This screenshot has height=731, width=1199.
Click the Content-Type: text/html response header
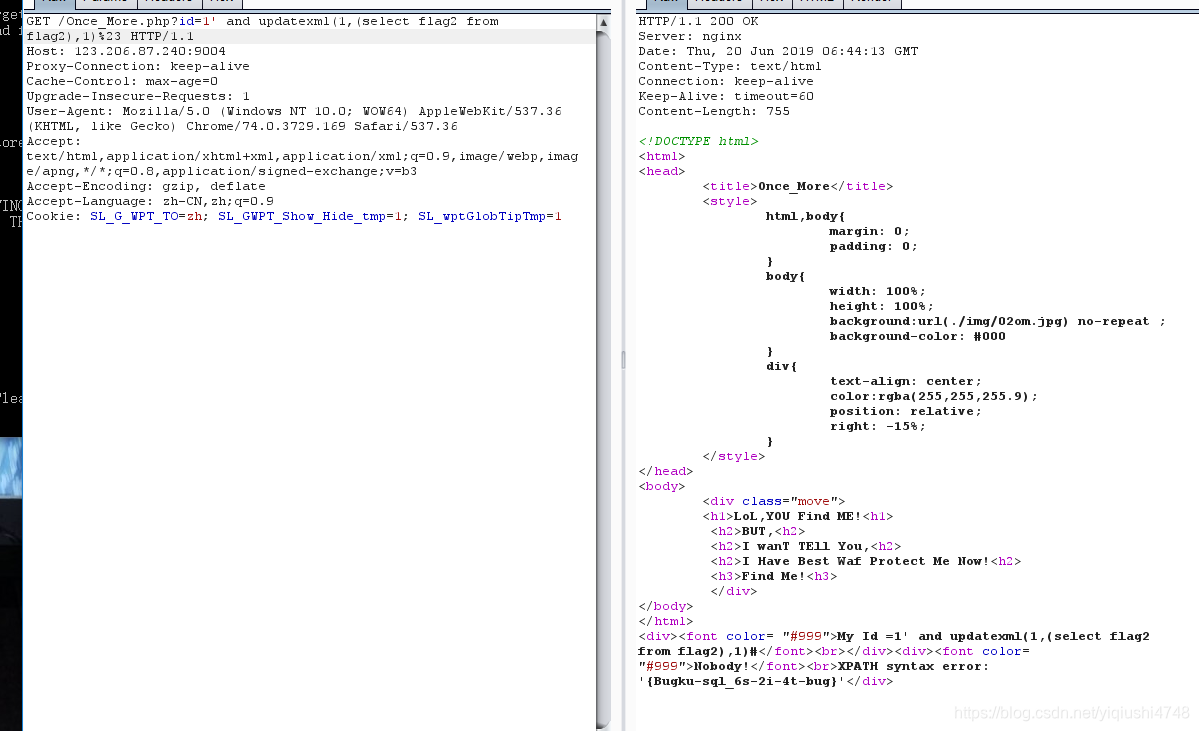(x=729, y=67)
